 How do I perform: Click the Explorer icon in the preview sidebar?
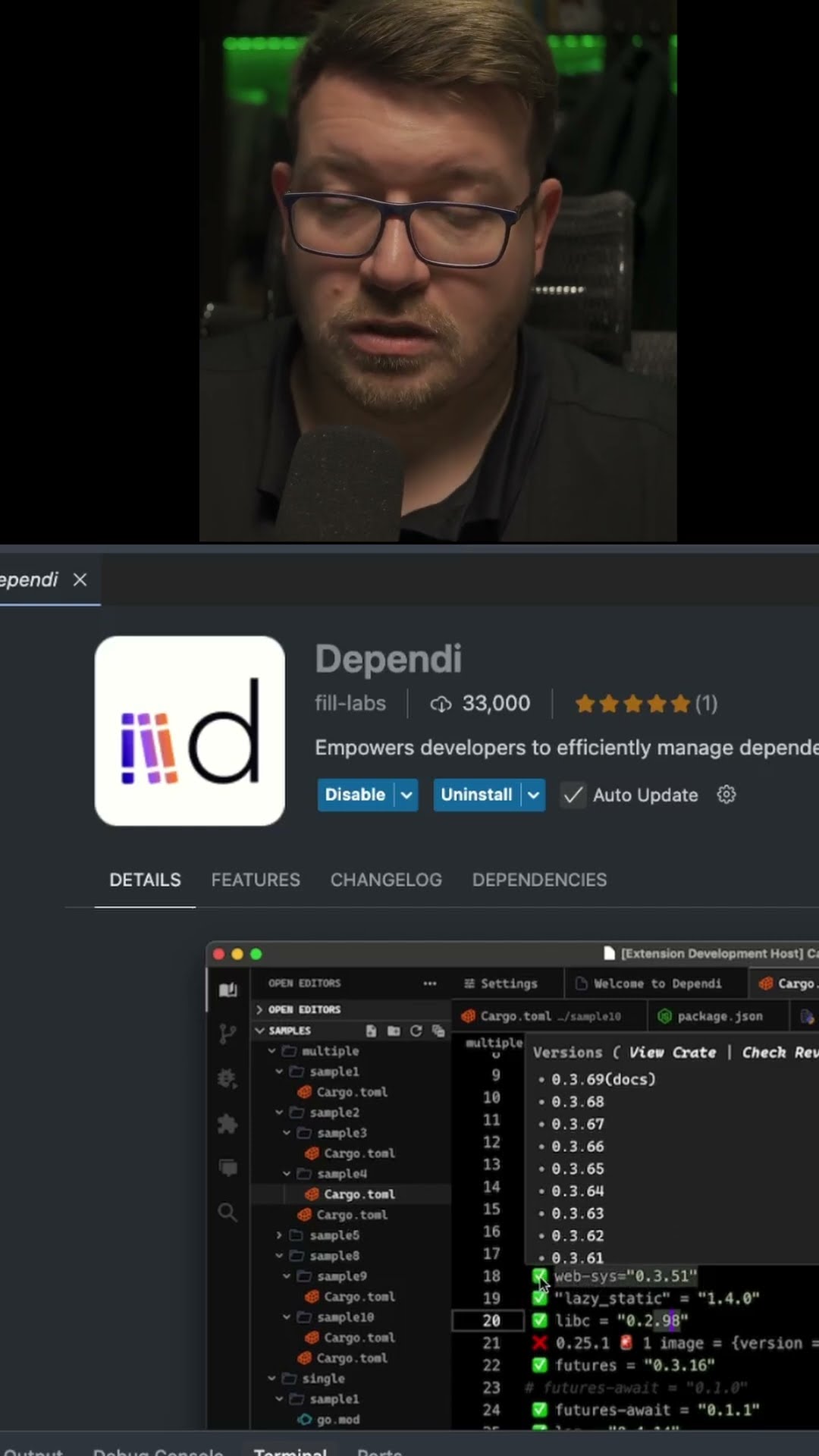click(x=227, y=990)
